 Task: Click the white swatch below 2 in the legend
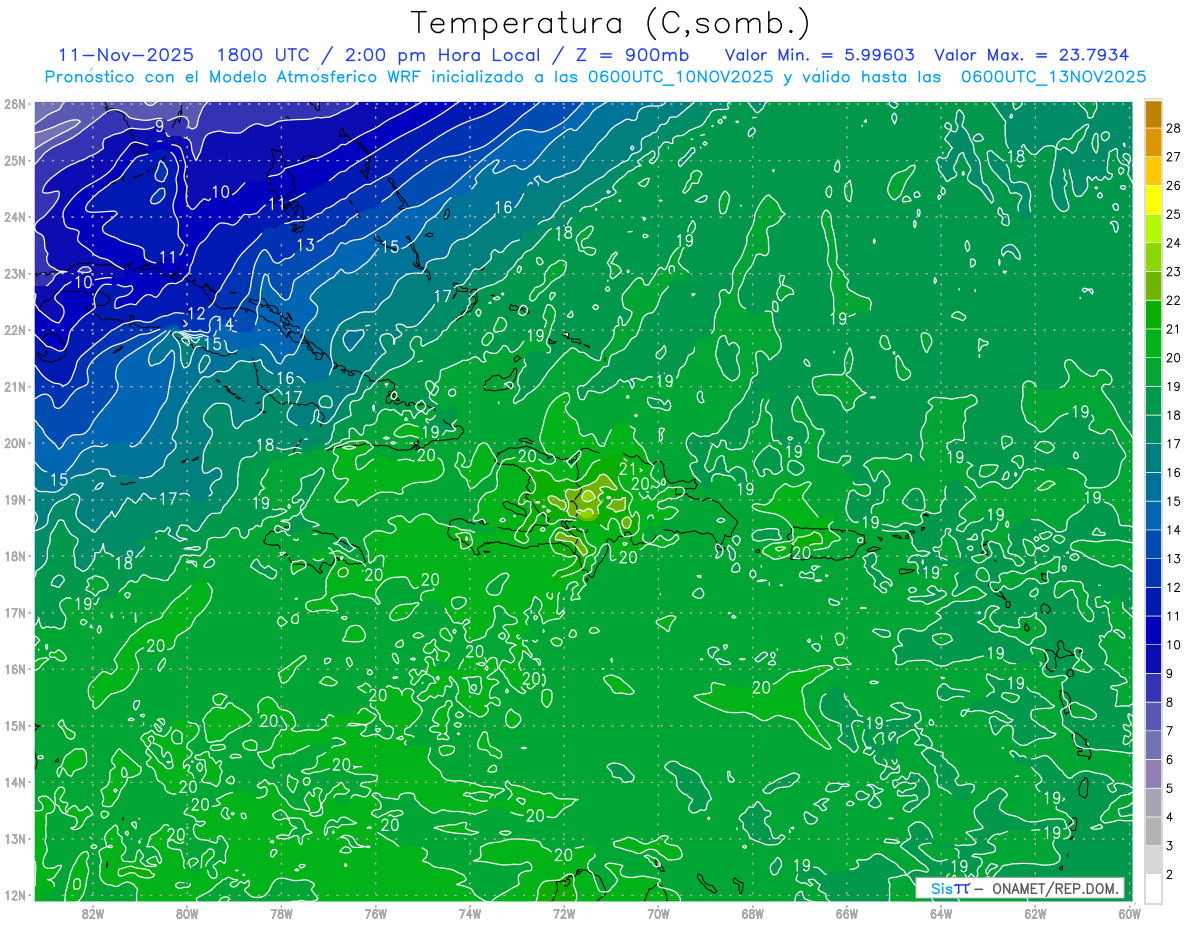click(1153, 887)
